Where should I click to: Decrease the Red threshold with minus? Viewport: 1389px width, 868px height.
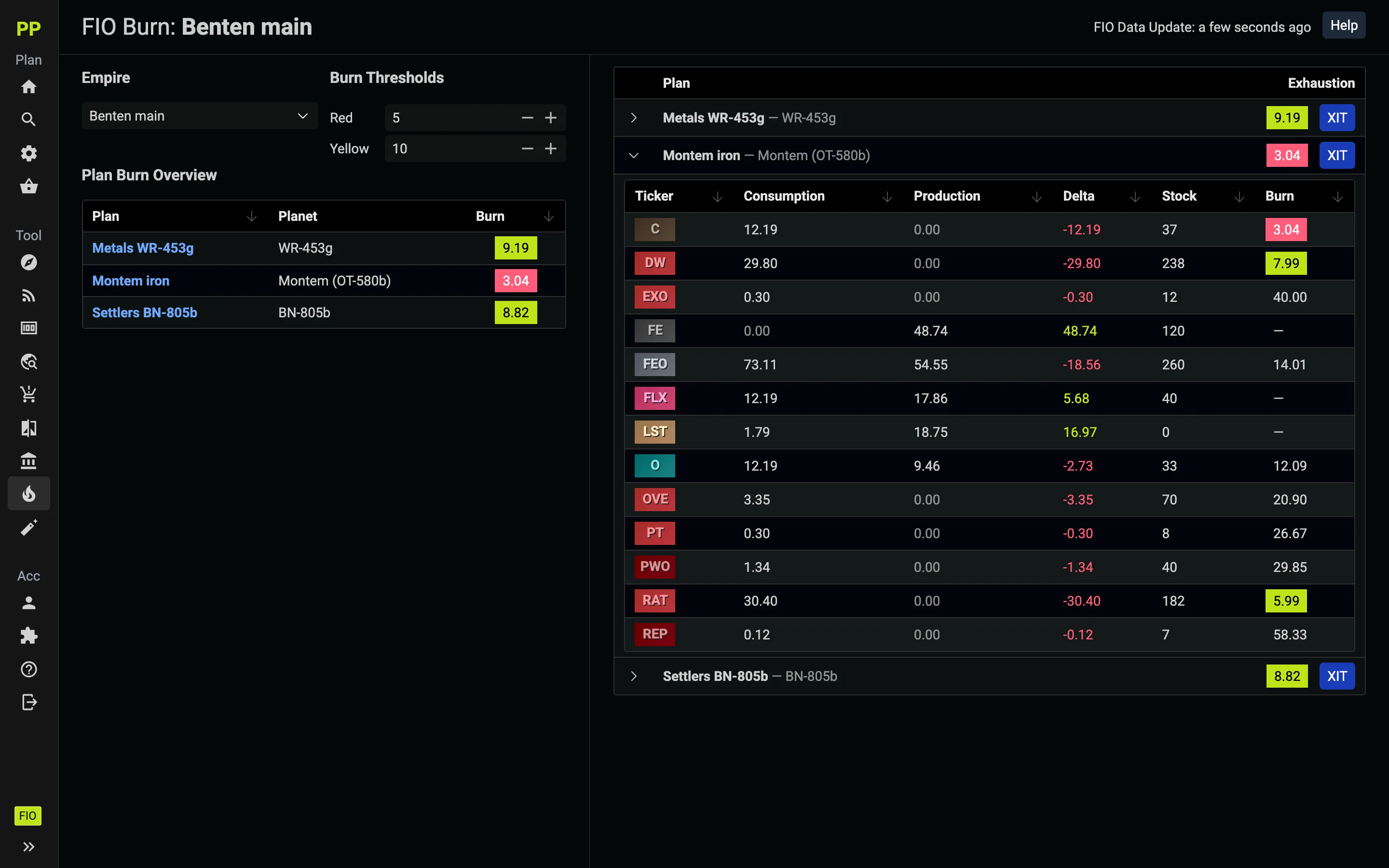528,118
